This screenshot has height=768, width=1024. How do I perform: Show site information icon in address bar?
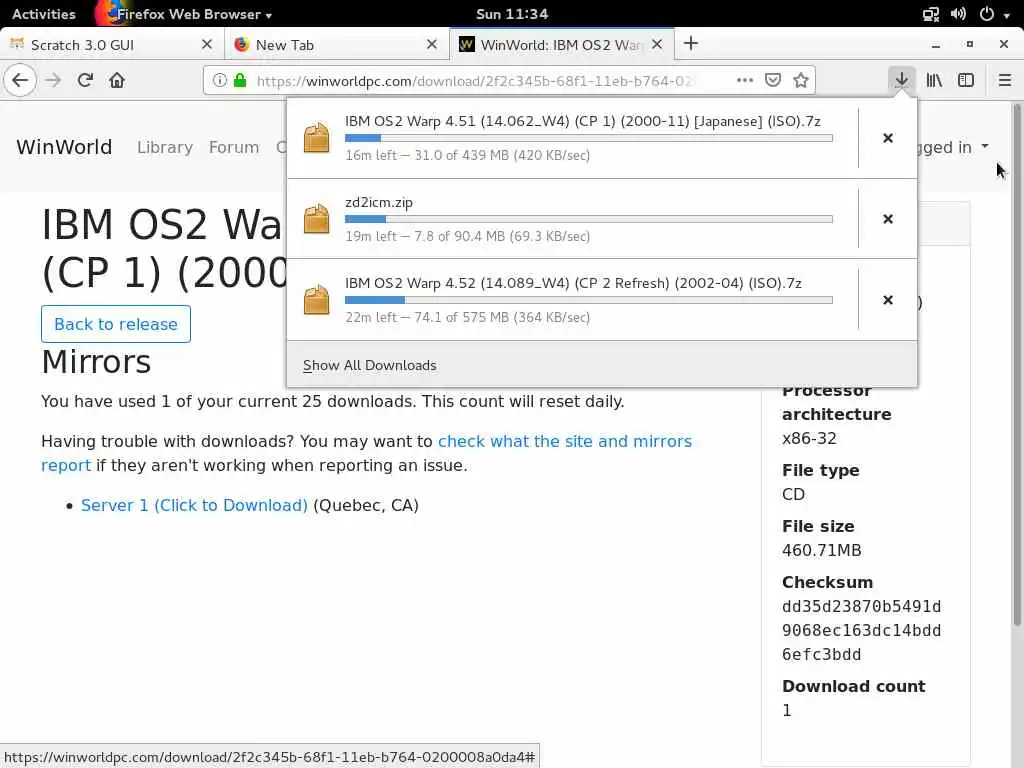coord(220,80)
